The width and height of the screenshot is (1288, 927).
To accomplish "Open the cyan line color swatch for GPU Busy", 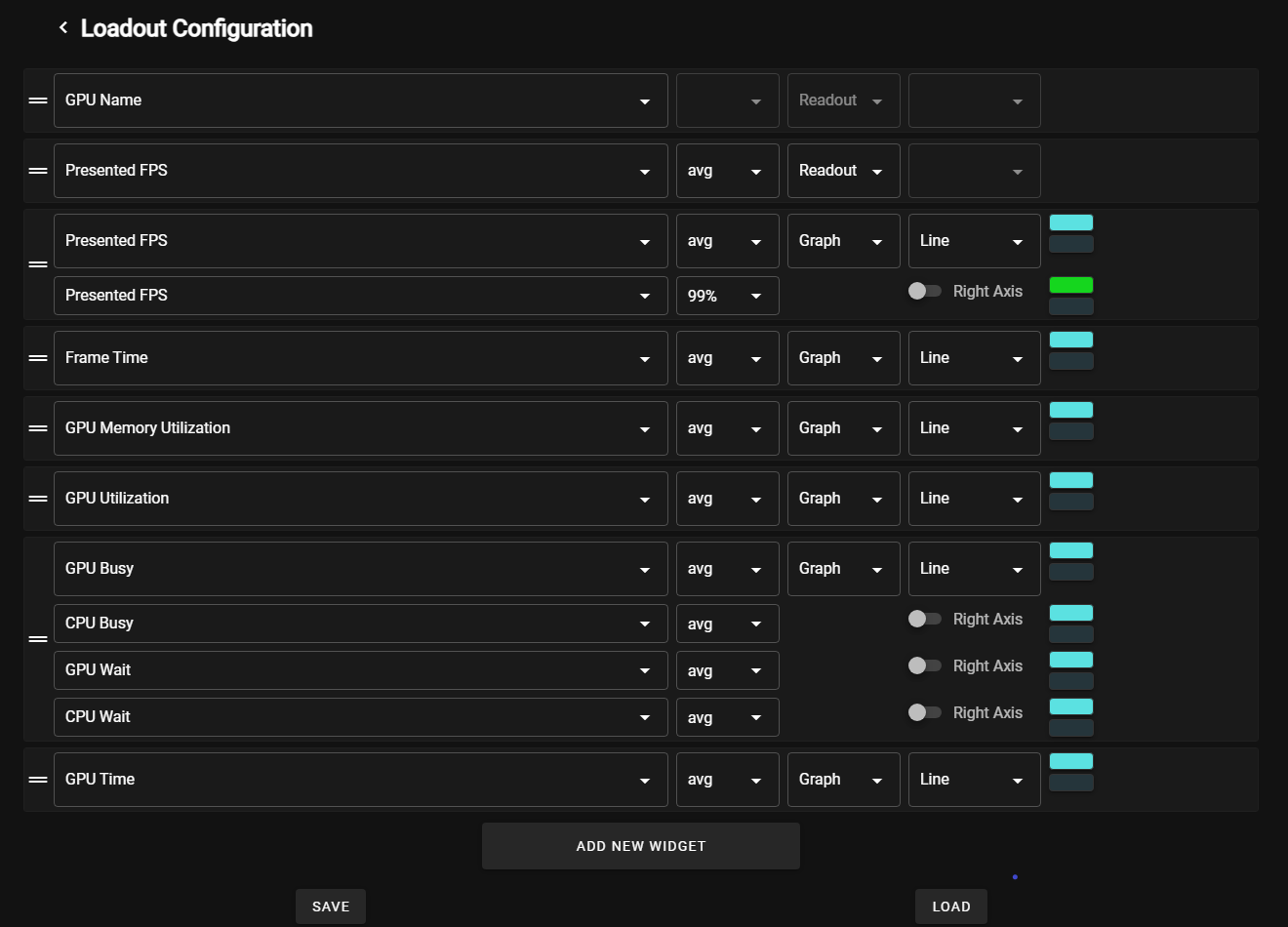I will (1071, 550).
